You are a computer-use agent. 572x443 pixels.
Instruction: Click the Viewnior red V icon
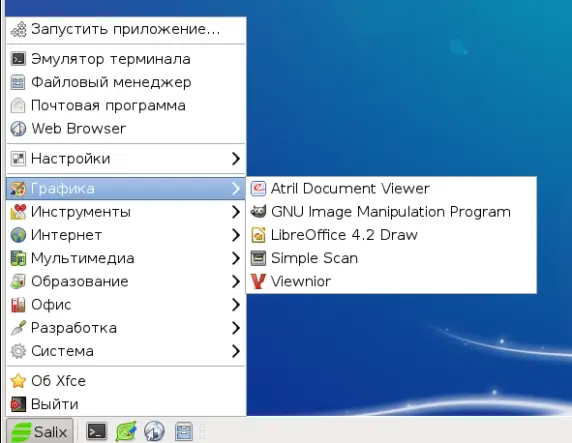tap(258, 281)
